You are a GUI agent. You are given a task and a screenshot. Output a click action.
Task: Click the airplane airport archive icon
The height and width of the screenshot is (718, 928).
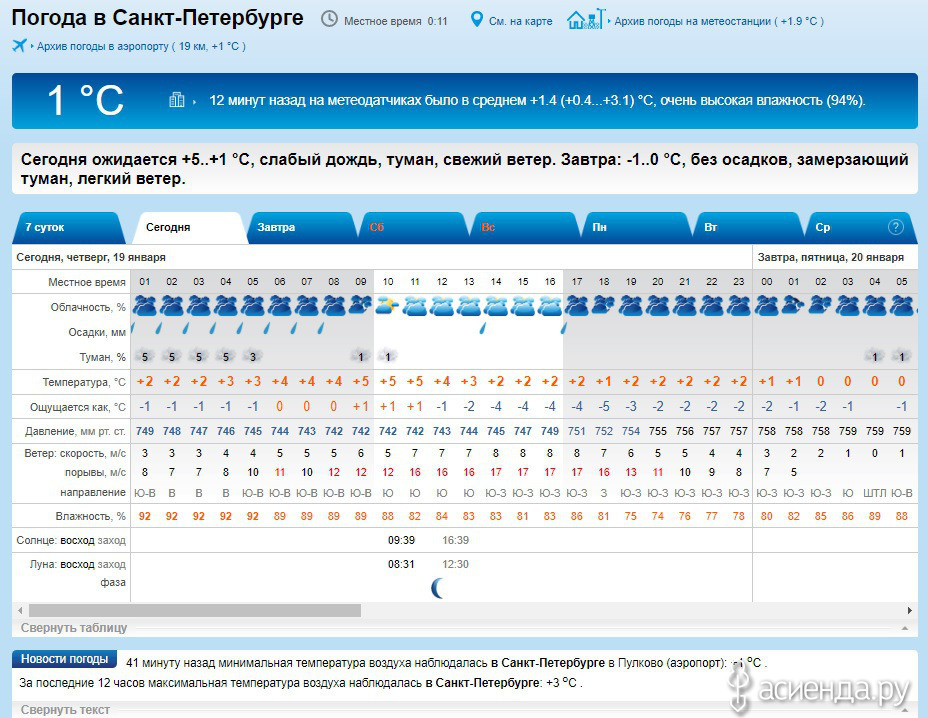point(20,46)
